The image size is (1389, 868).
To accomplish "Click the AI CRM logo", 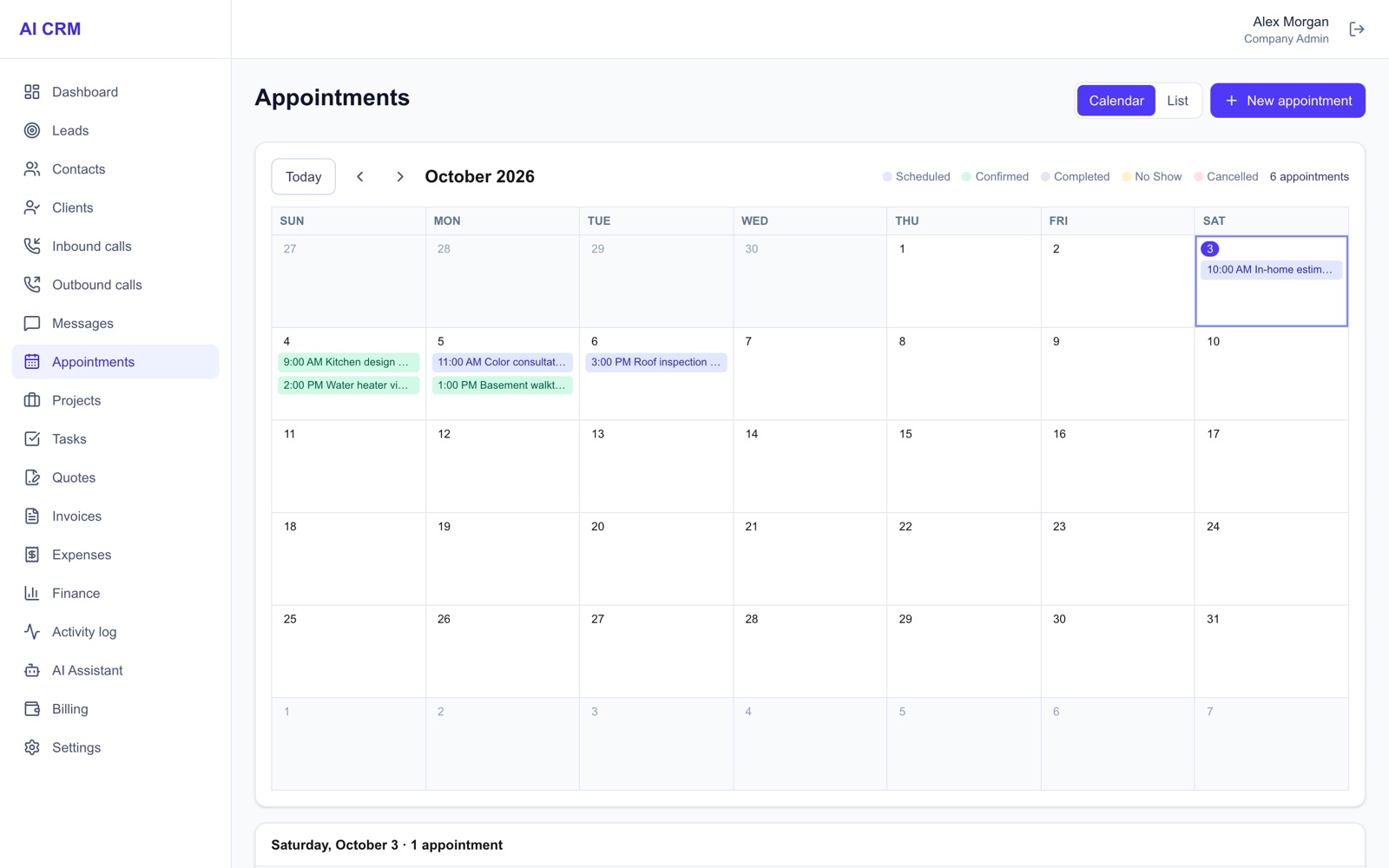I will (50, 29).
